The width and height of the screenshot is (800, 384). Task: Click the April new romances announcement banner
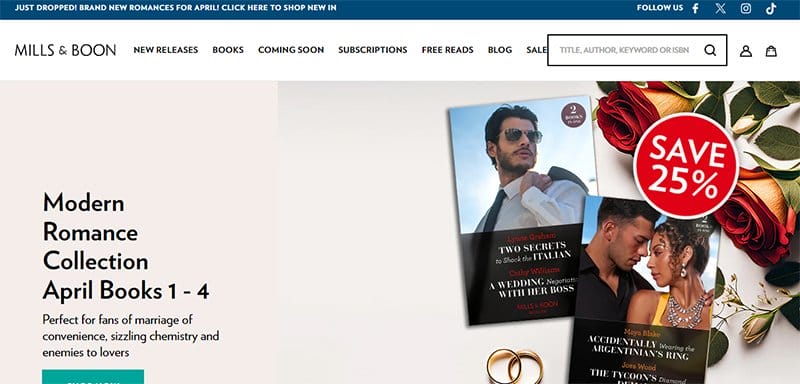click(176, 8)
